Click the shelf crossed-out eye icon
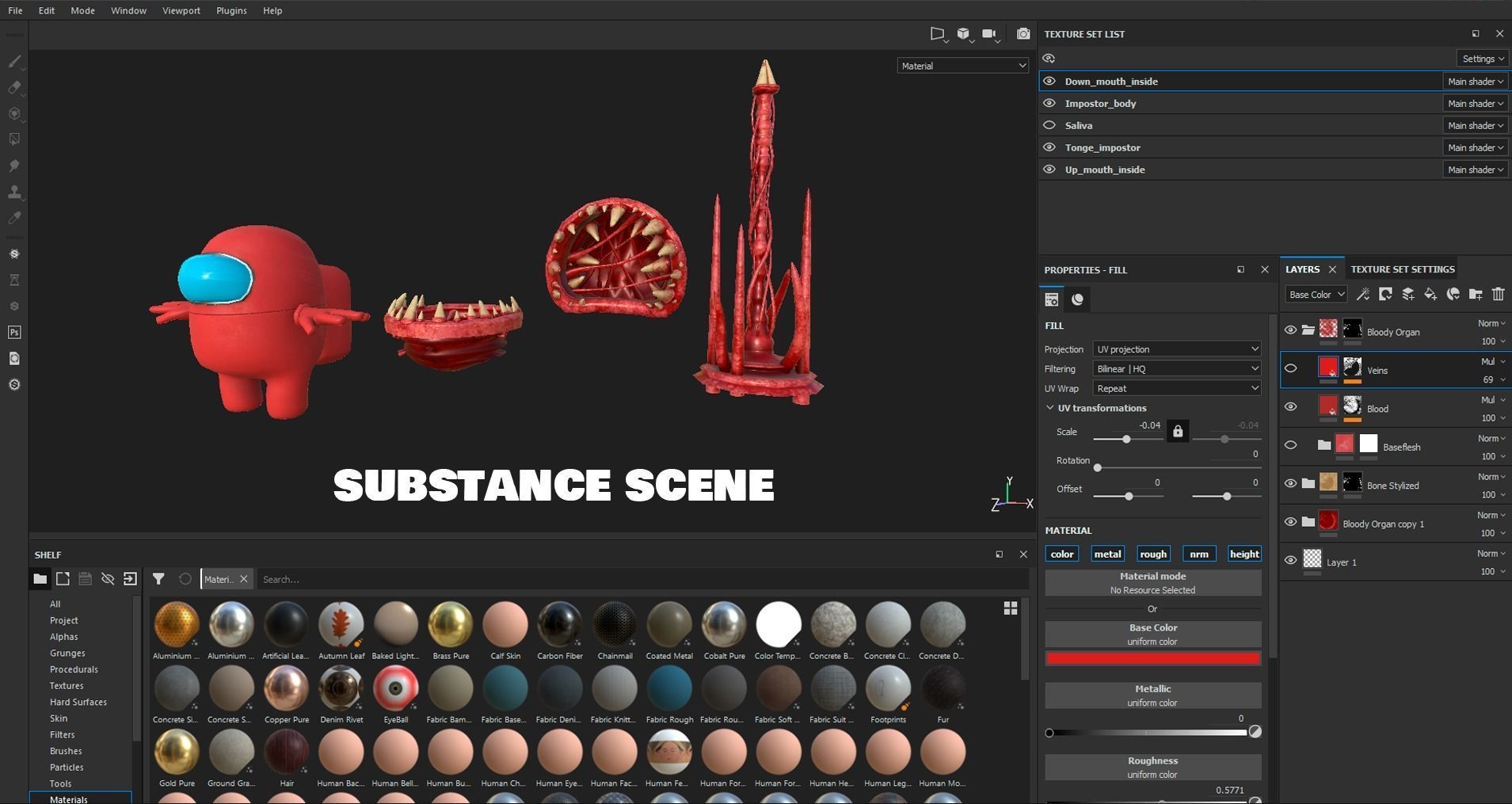Viewport: 1512px width, 804px height. click(108, 579)
